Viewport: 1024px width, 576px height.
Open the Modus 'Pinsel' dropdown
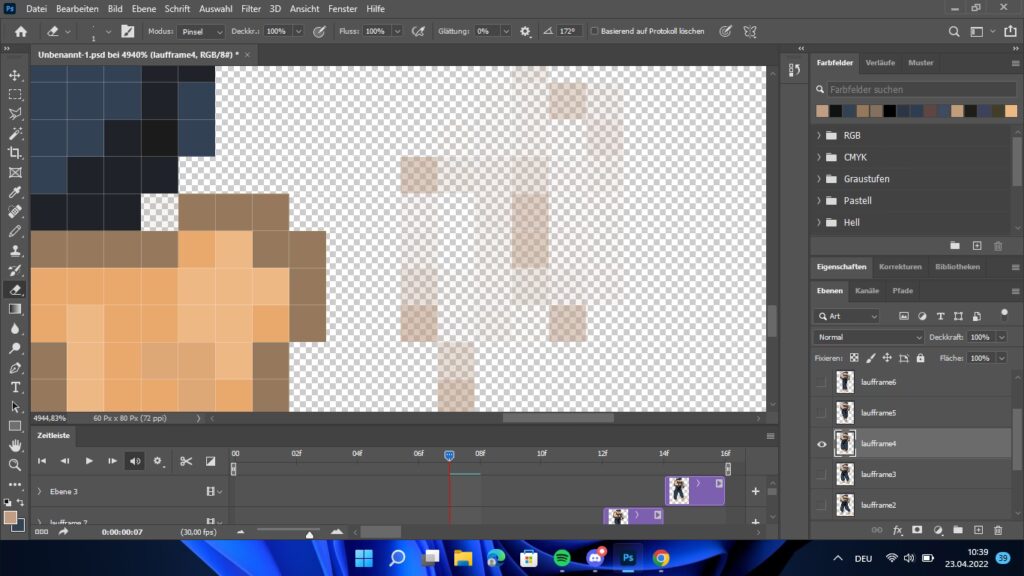coord(201,31)
